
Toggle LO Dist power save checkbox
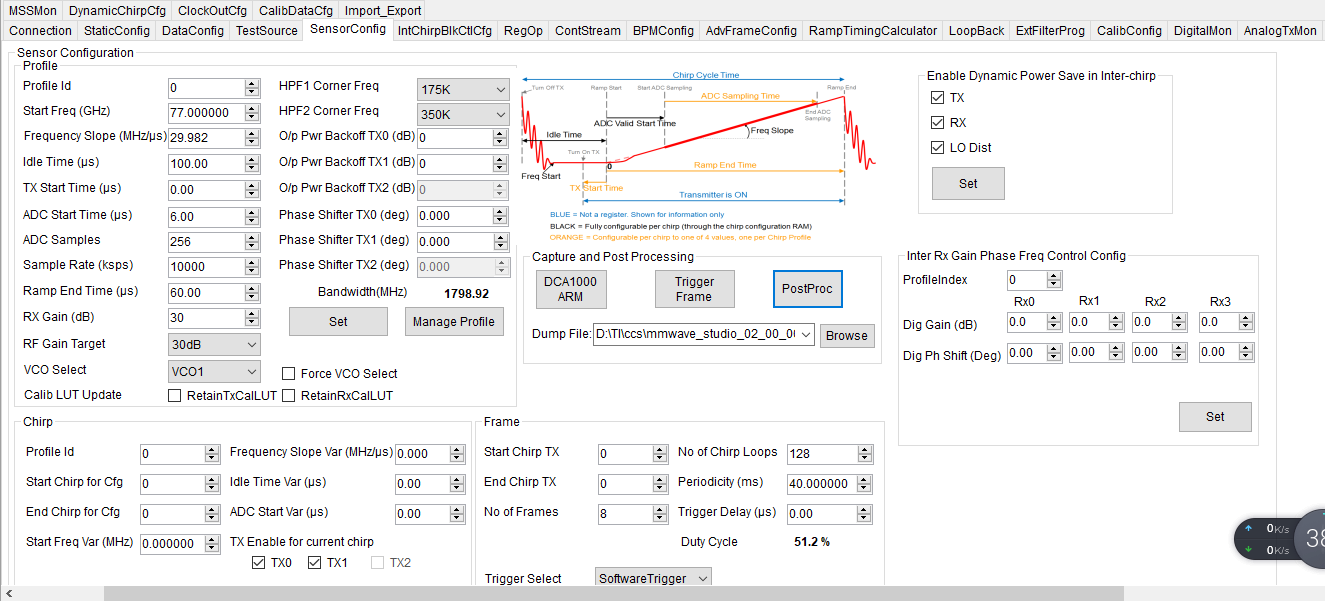point(937,147)
